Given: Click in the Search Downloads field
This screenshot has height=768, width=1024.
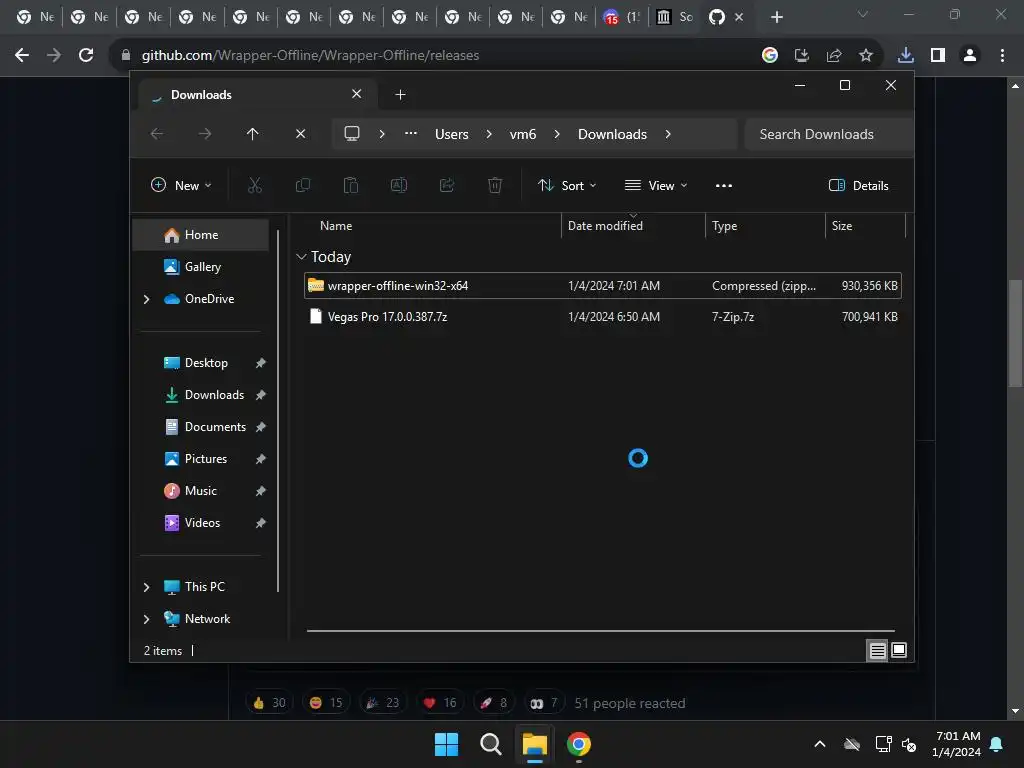Looking at the screenshot, I should point(828,134).
